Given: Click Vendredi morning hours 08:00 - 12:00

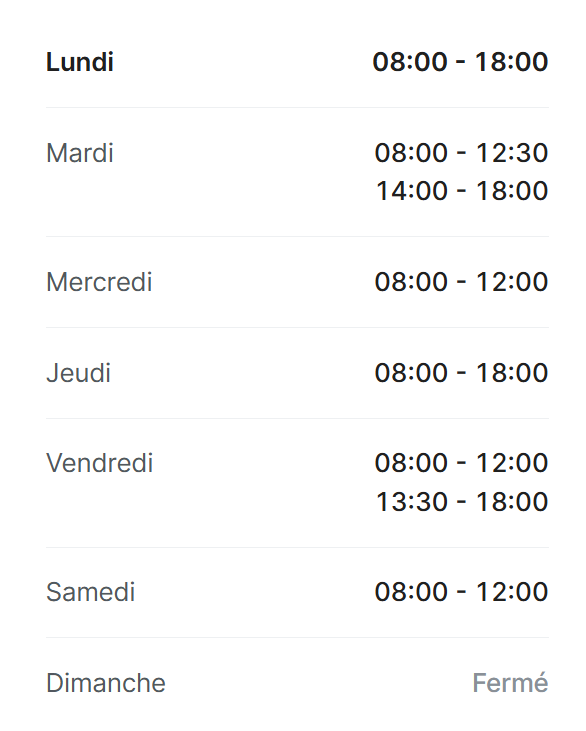Looking at the screenshot, I should [x=461, y=463].
